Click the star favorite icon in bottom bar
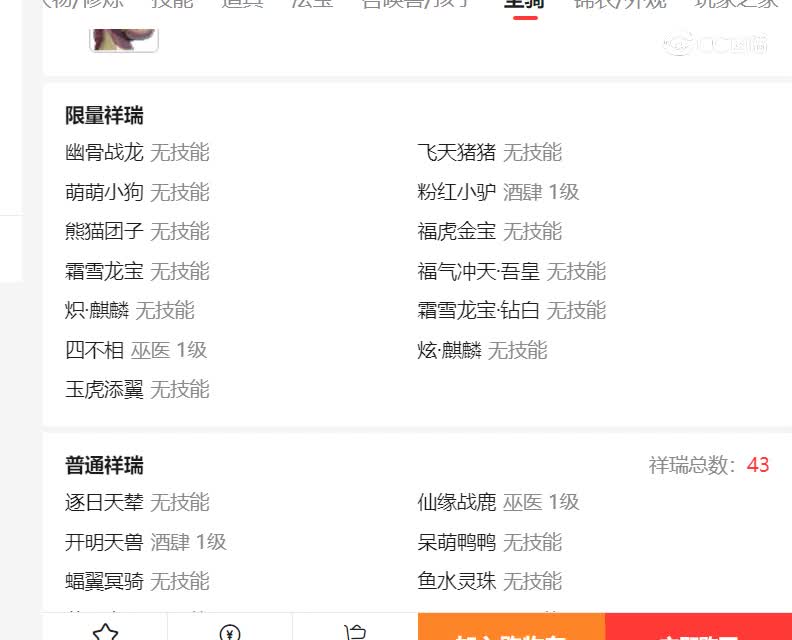Viewport: 792px width, 640px height. tap(105, 632)
